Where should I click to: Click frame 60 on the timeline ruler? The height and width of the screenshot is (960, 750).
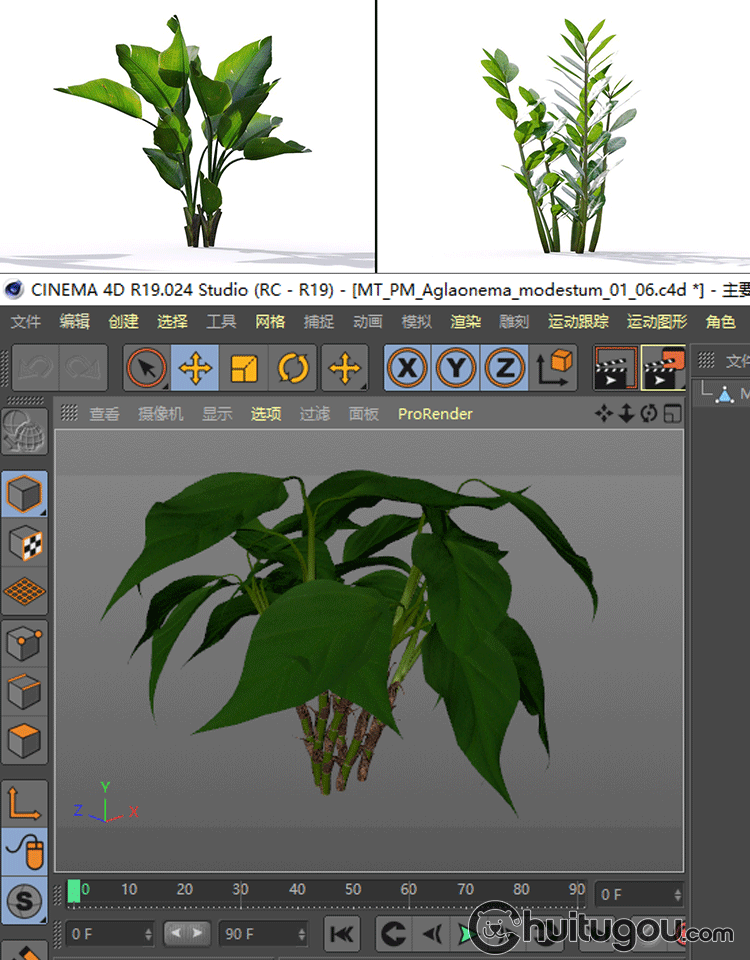(x=409, y=890)
